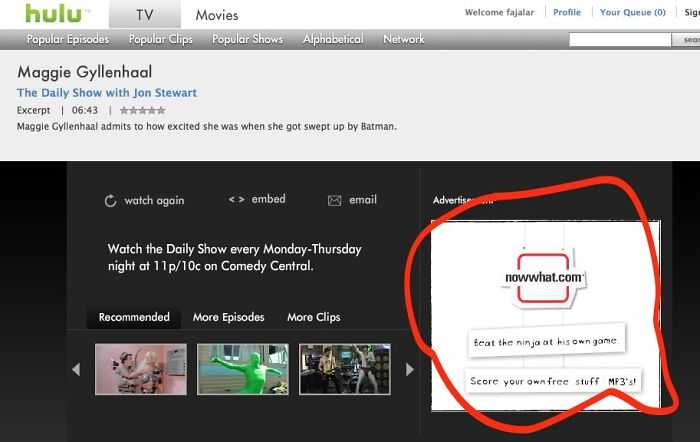Click the email label

click(363, 200)
